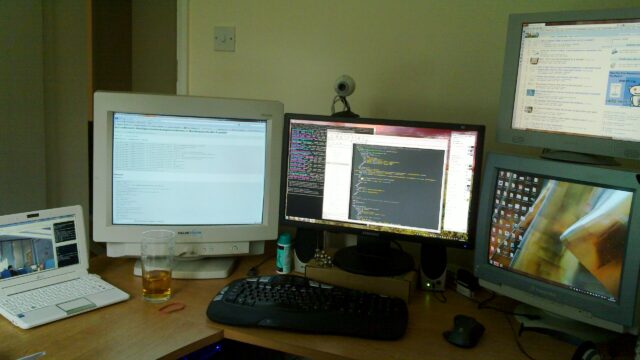Click the Reddit alien mascot in the sidebar
The height and width of the screenshot is (360, 640).
coord(635,94)
